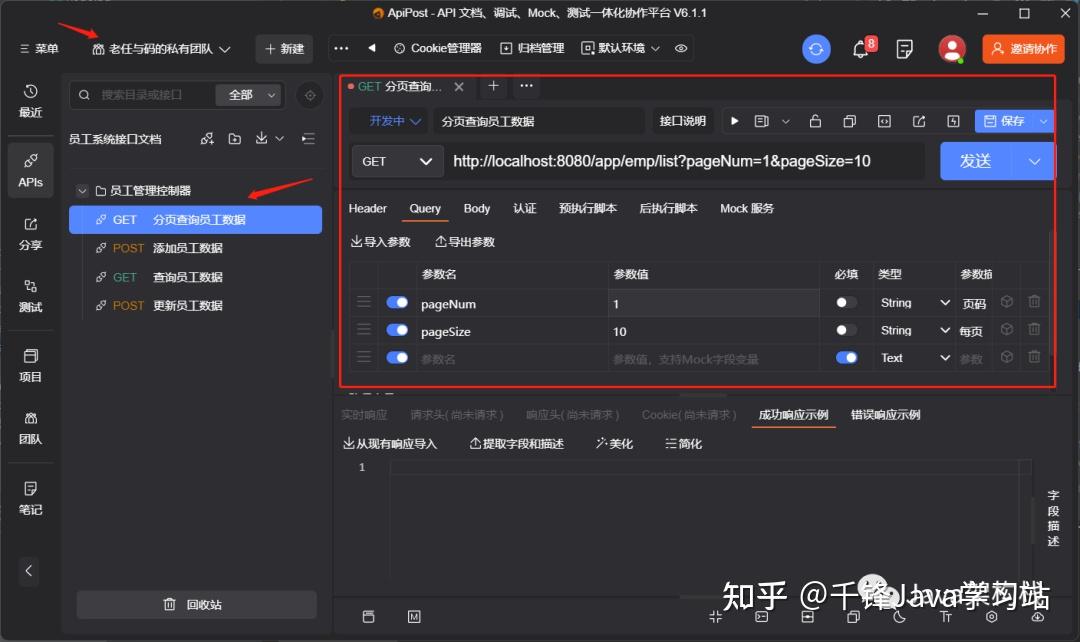The width and height of the screenshot is (1080, 642).
Task: Disable the pageNum parameter toggle
Action: click(398, 302)
